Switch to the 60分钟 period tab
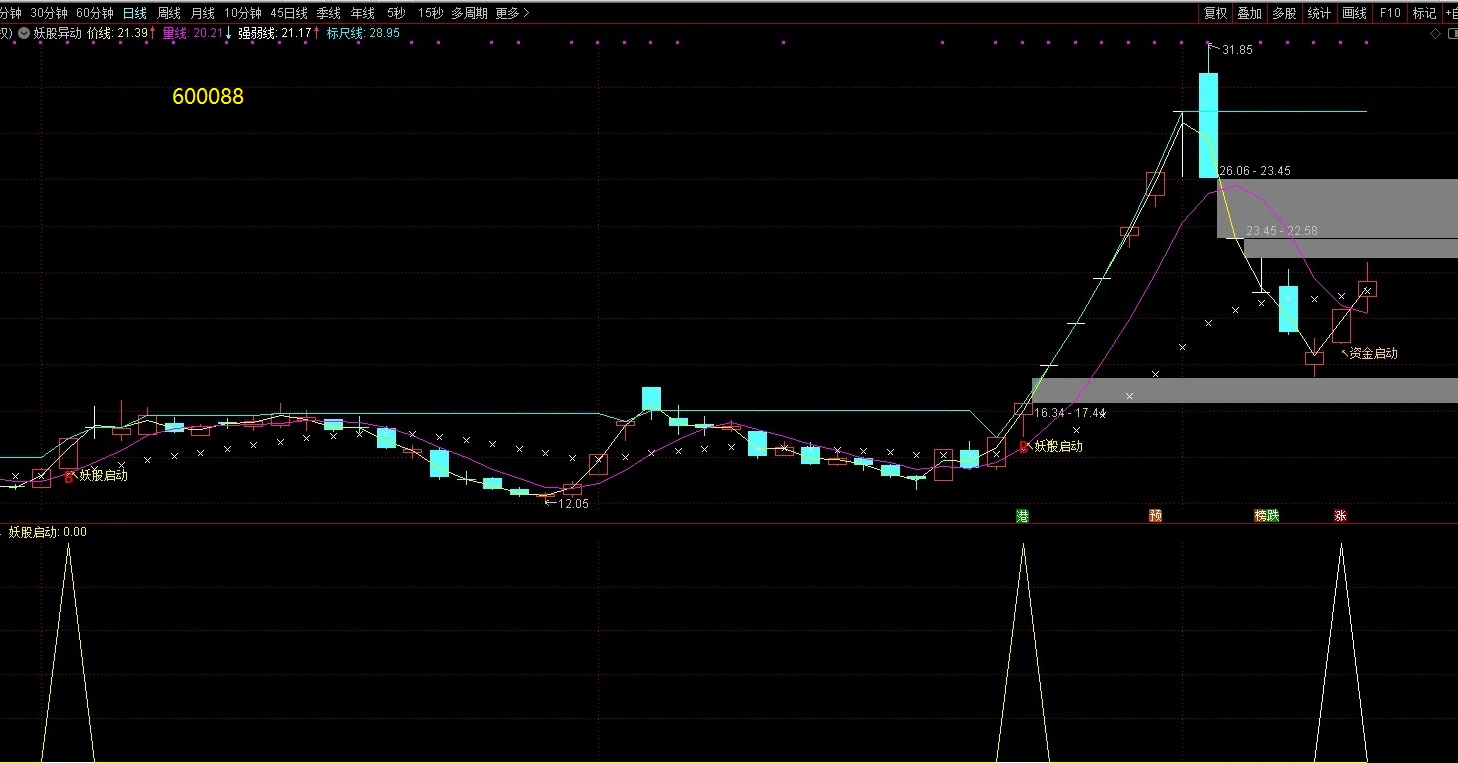Screen dimensions: 1458x763 pos(95,13)
